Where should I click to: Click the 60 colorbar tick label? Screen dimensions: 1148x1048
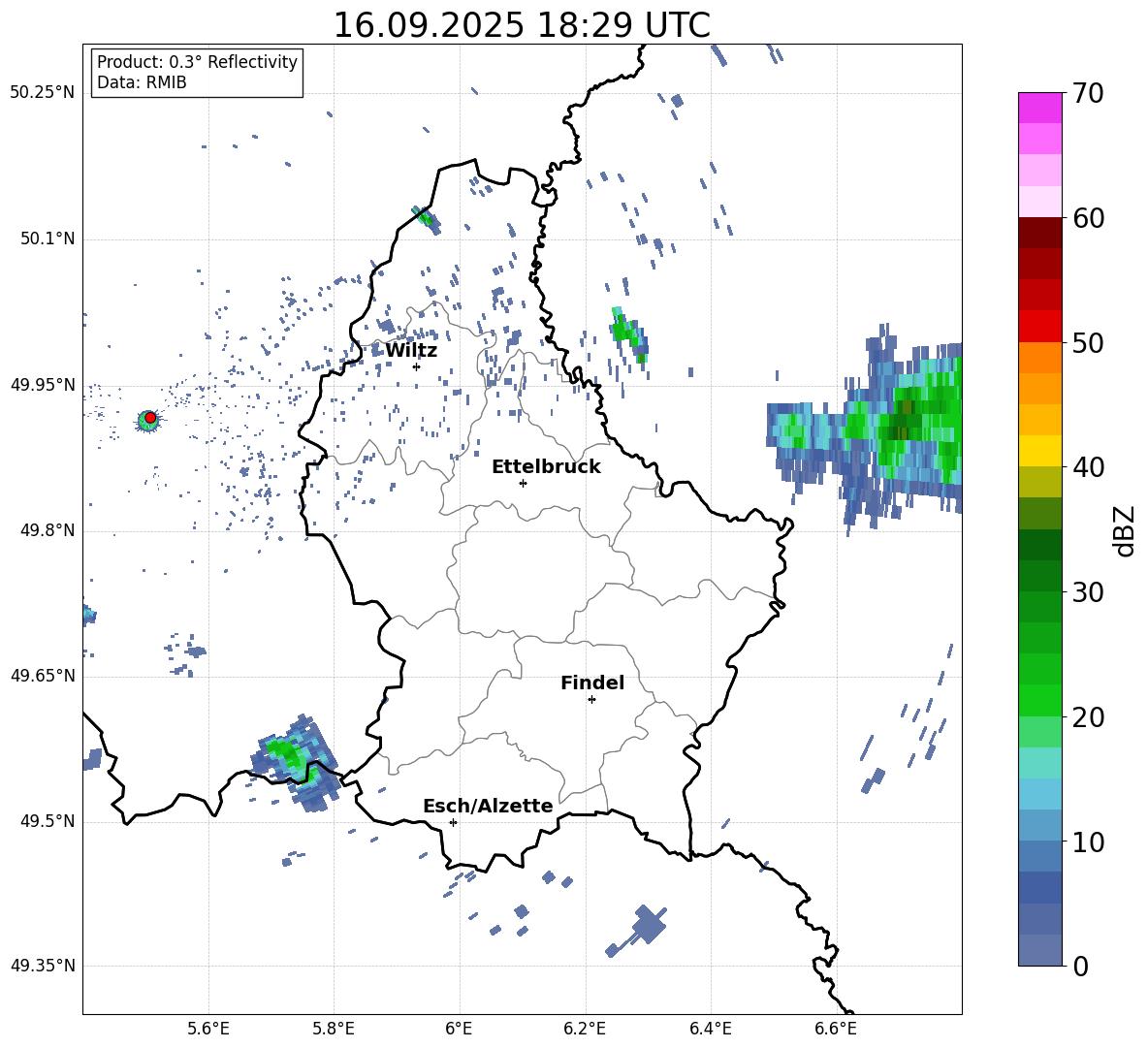click(x=1088, y=218)
